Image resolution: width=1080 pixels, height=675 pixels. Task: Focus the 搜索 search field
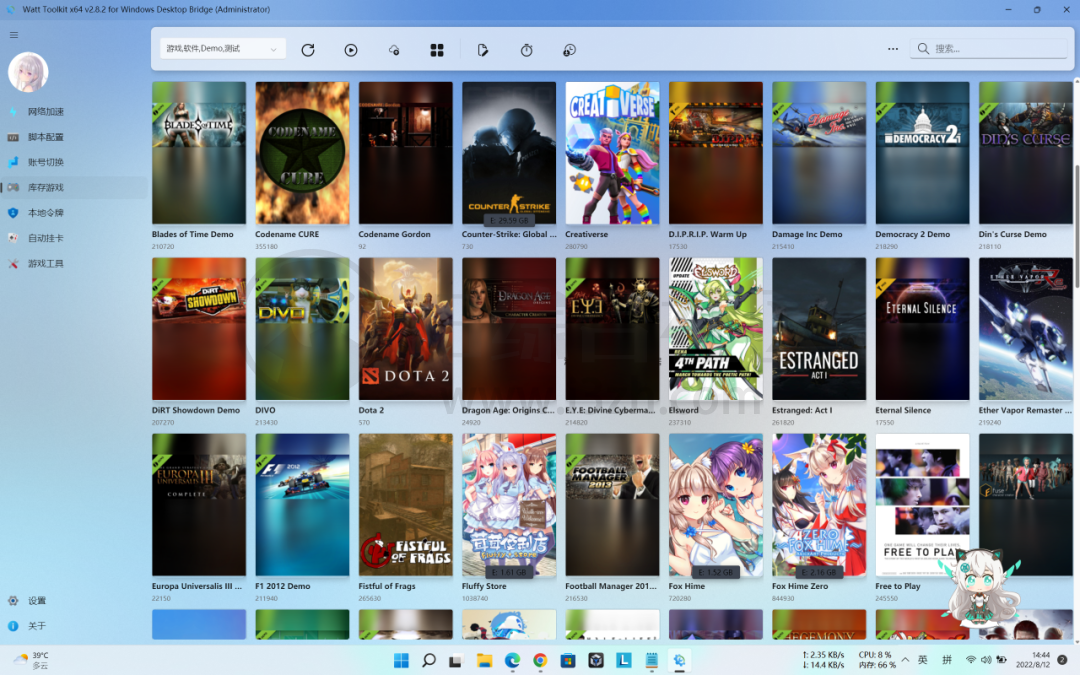point(988,48)
